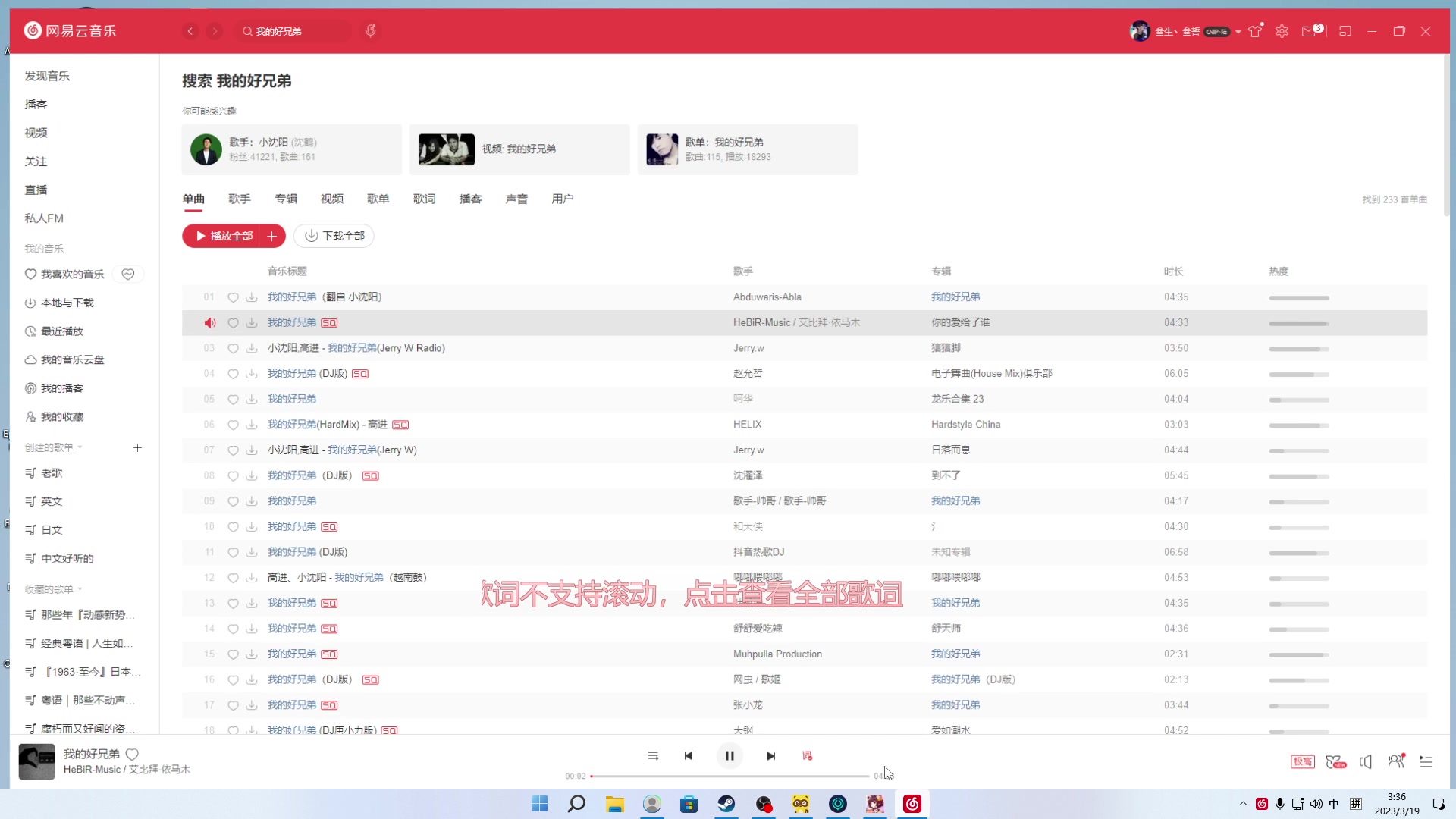Open 私人FM in the sidebar

point(44,218)
